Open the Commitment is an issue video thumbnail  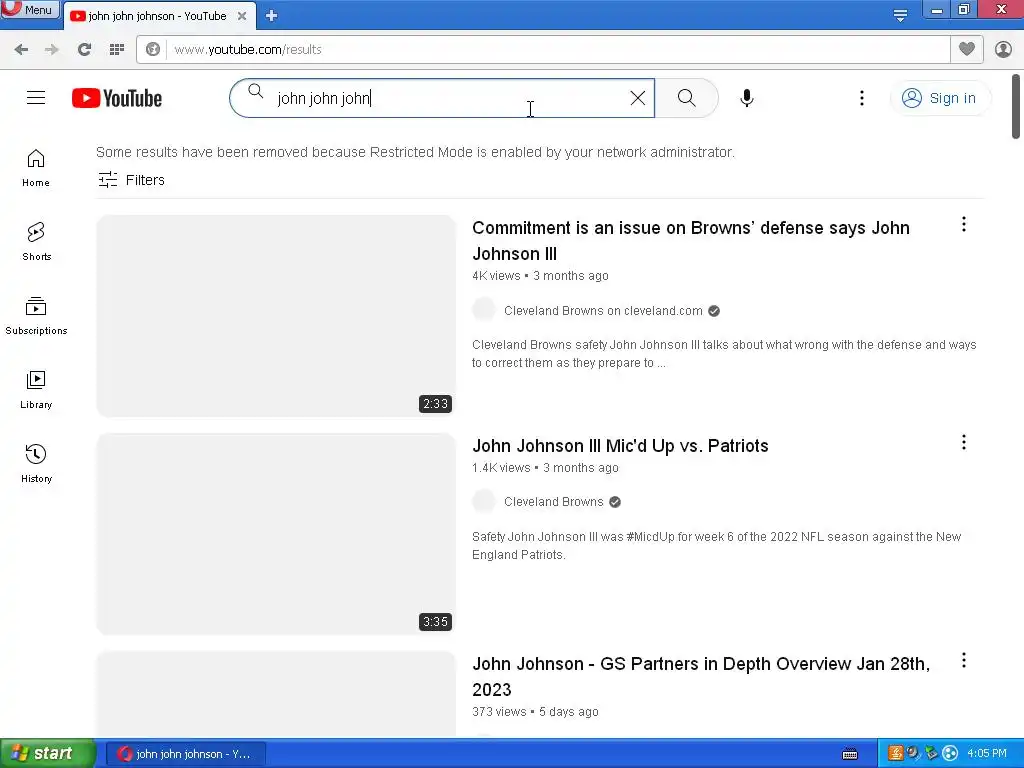pyautogui.click(x=276, y=316)
